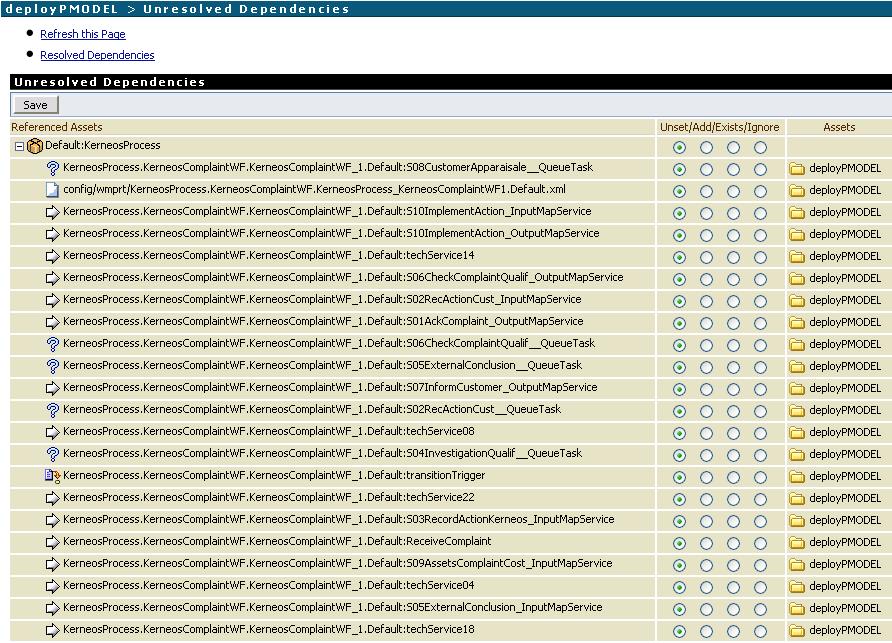The height and width of the screenshot is (643, 892).
Task: Select the Exists radio button for S08CustomerApparaisale__QueueTask
Action: point(733,169)
